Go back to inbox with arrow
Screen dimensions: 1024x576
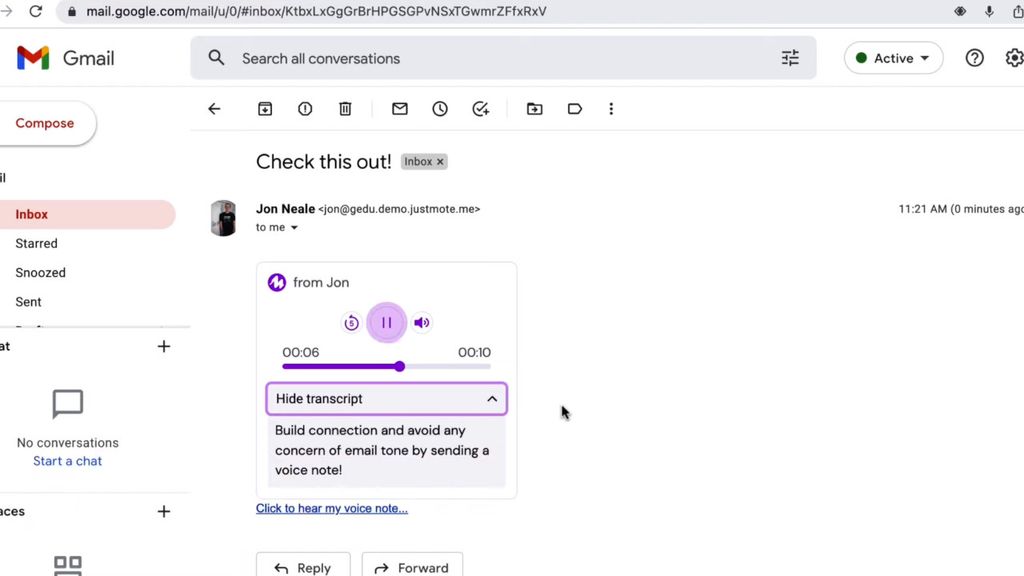click(x=214, y=109)
